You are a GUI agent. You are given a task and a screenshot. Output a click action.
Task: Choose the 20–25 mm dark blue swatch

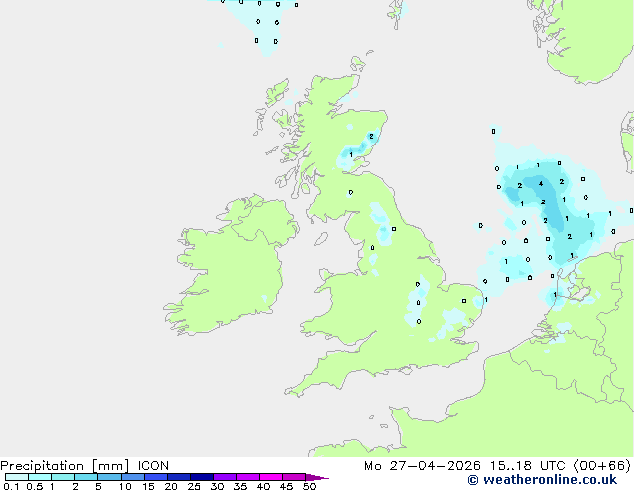tap(179, 477)
